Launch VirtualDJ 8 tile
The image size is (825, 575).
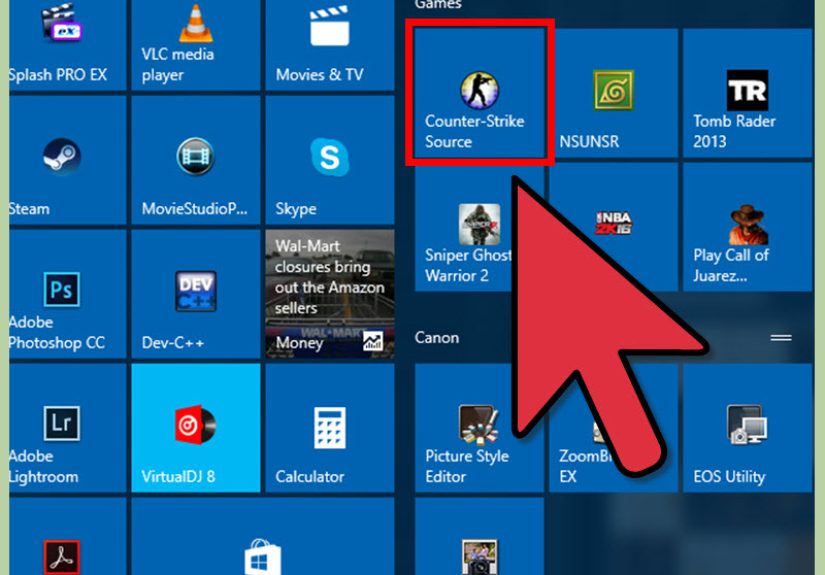click(x=196, y=428)
